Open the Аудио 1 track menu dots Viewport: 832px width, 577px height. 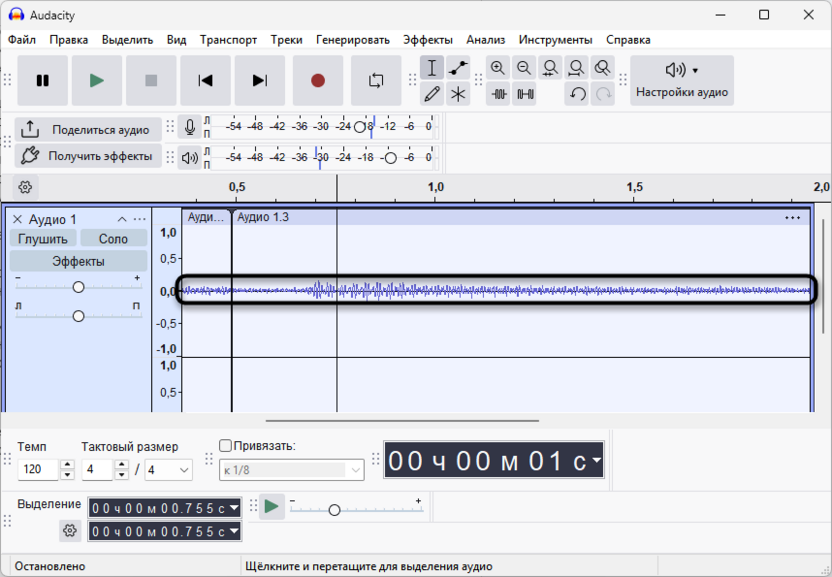pos(140,219)
